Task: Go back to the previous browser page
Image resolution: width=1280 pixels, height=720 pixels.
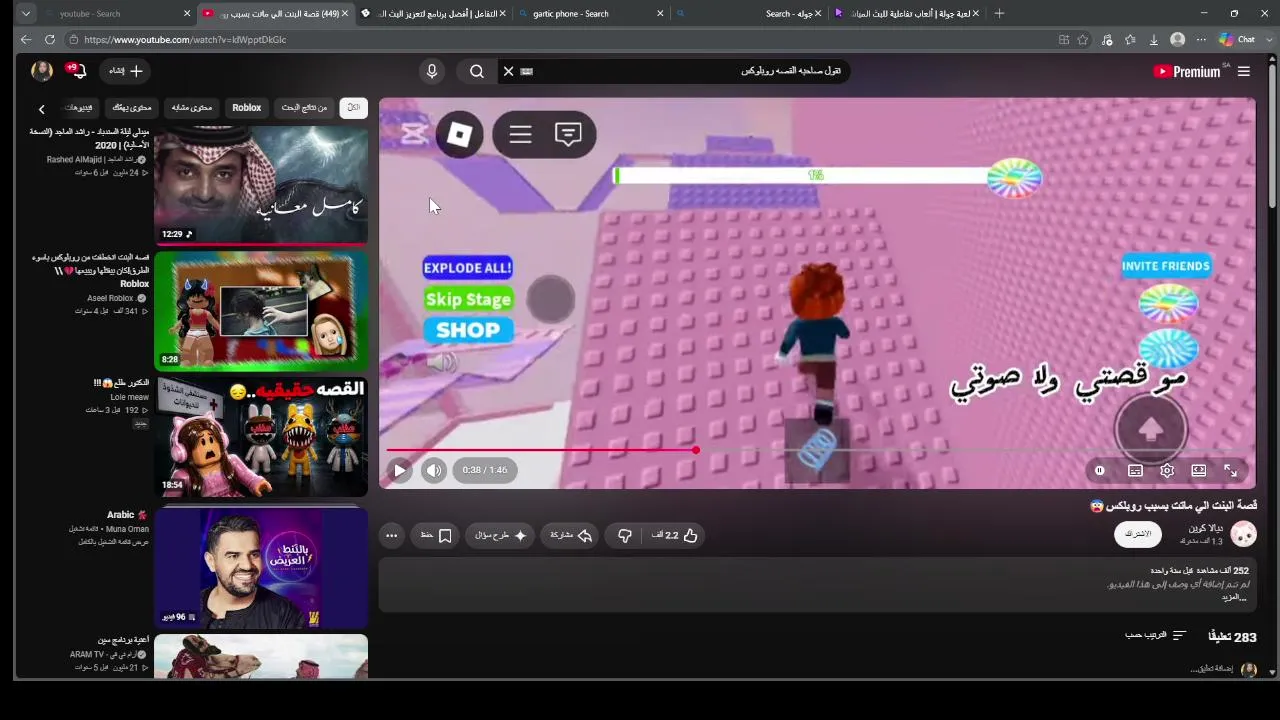Action: 26,40
